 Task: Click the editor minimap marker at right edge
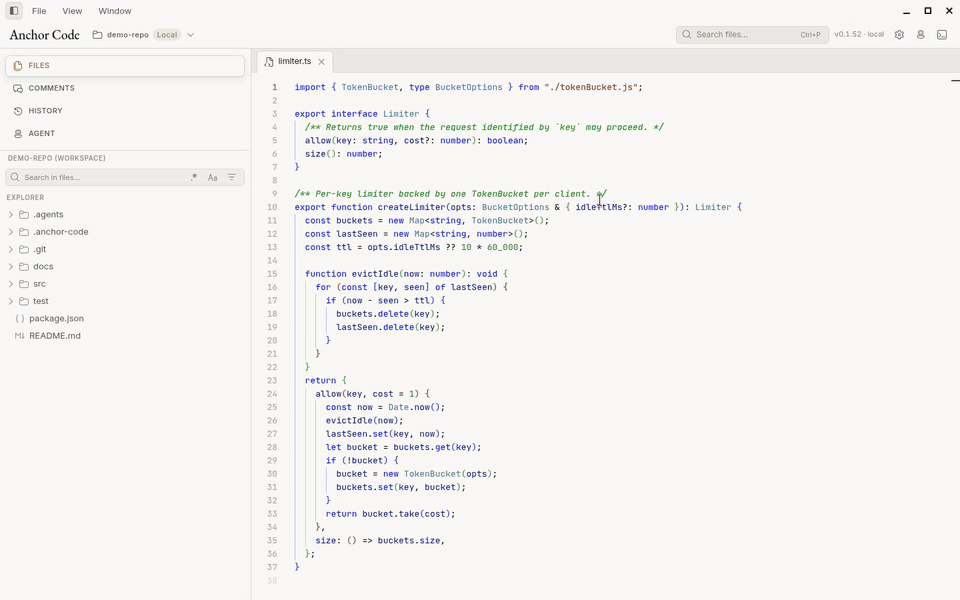coord(955,80)
